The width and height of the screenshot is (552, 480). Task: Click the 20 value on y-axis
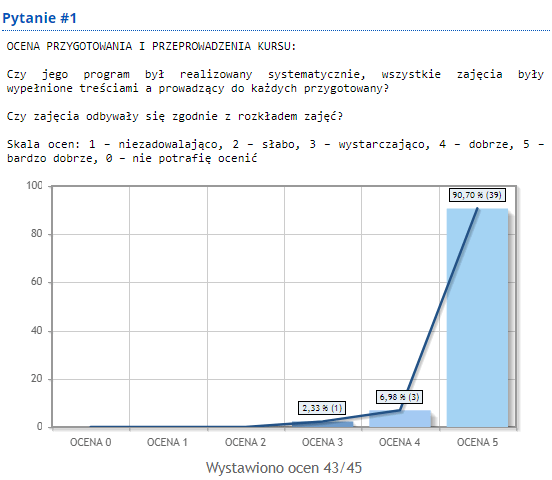pyautogui.click(x=37, y=379)
